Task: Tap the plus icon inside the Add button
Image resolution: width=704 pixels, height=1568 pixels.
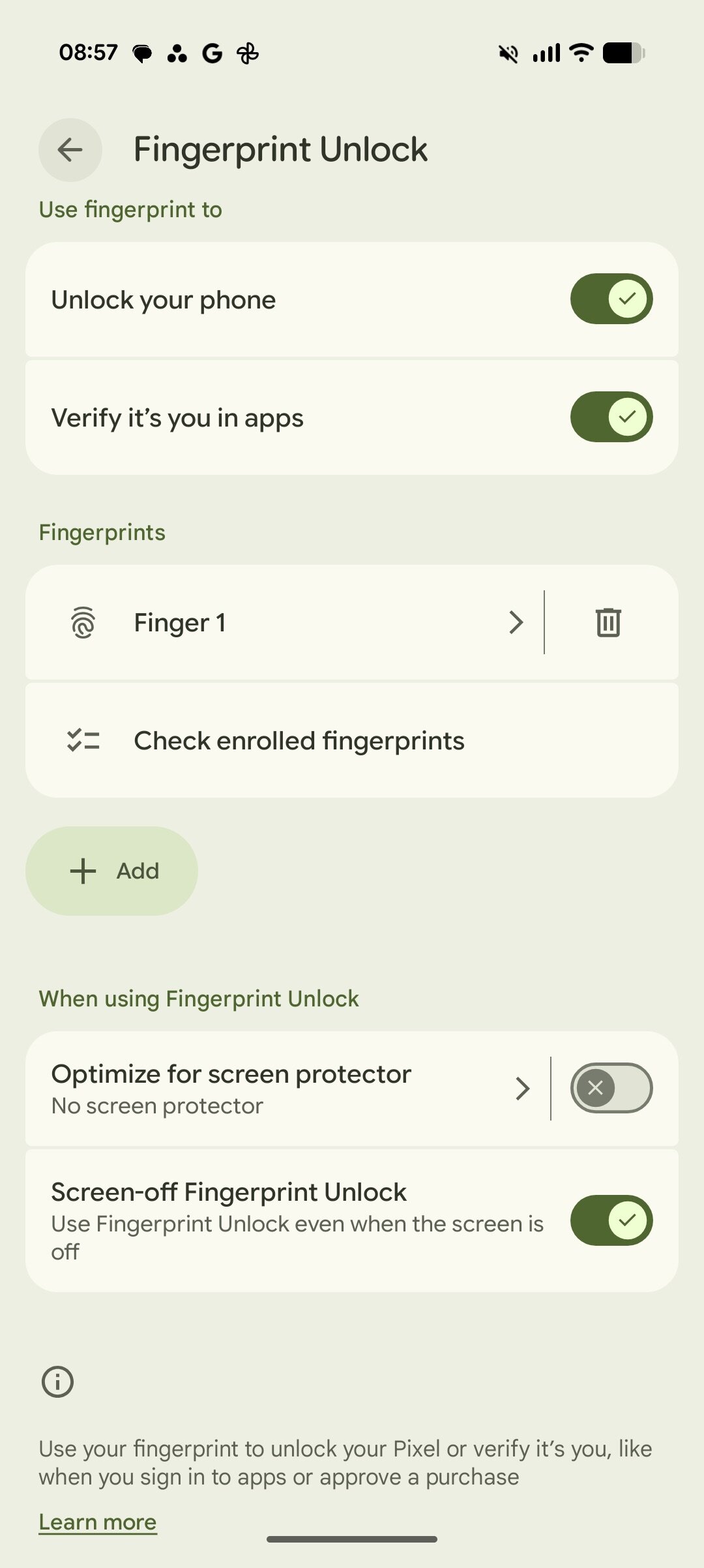Action: tap(83, 870)
